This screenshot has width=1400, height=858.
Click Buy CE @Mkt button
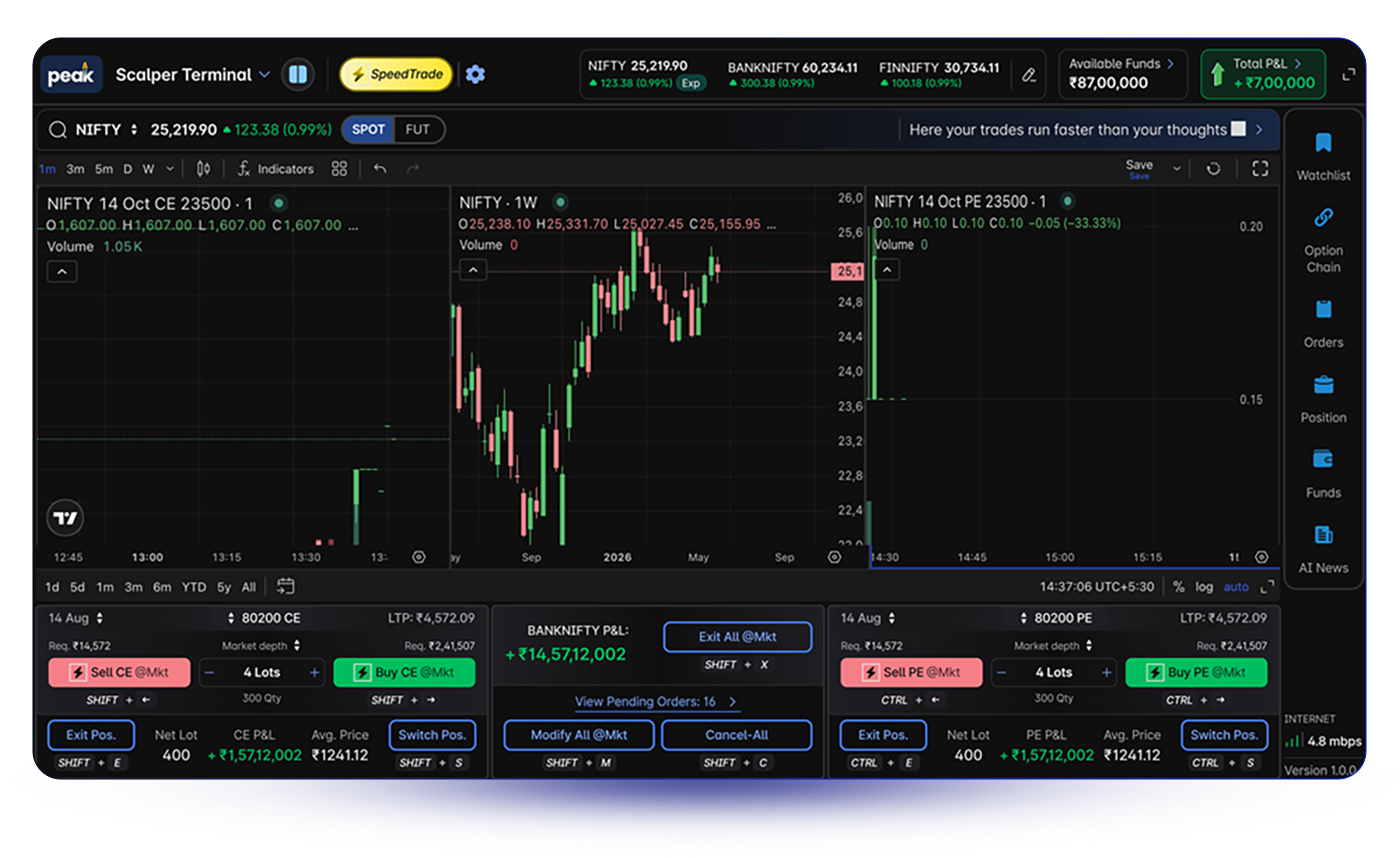click(x=404, y=673)
